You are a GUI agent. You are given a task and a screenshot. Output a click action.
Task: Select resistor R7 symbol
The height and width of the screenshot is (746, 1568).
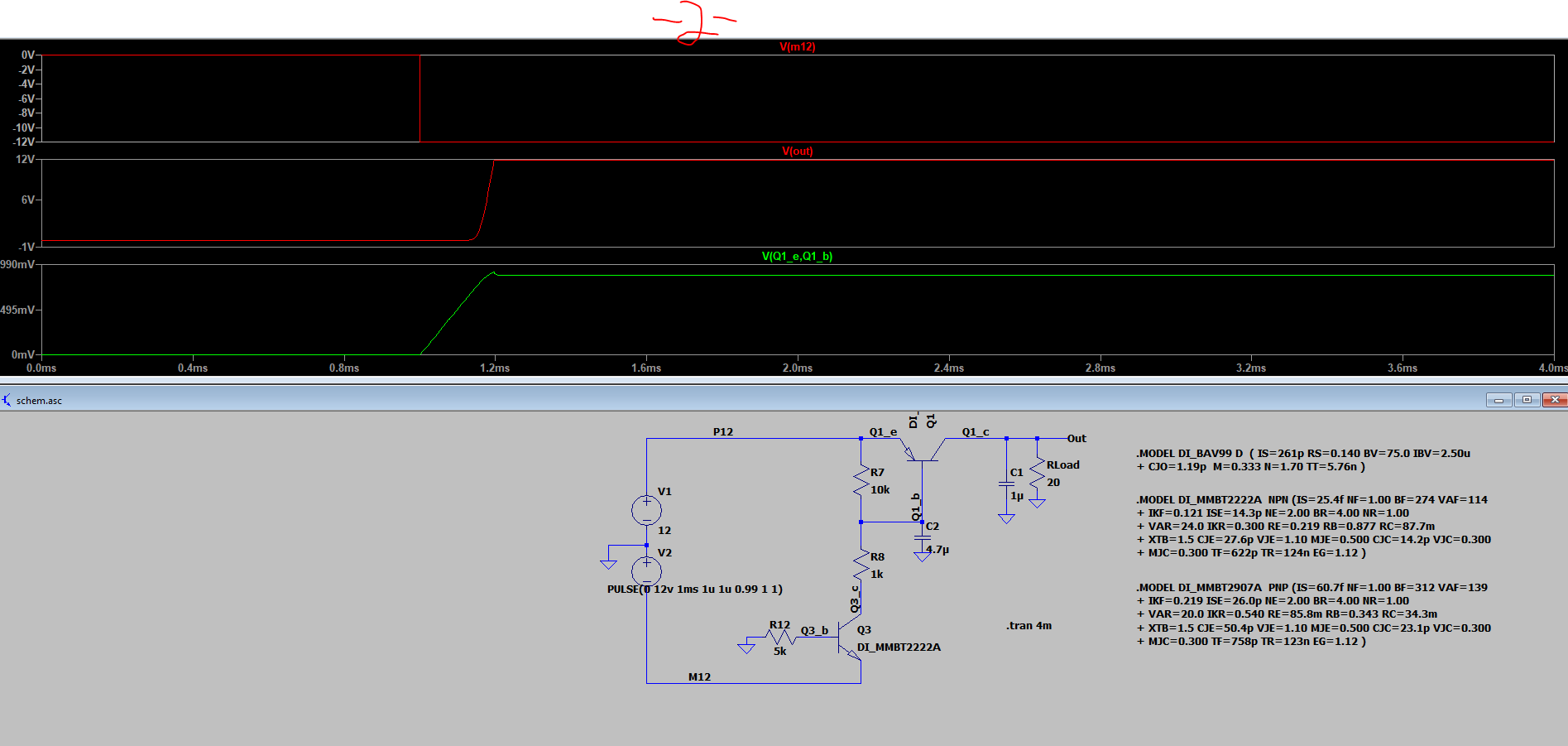click(861, 481)
